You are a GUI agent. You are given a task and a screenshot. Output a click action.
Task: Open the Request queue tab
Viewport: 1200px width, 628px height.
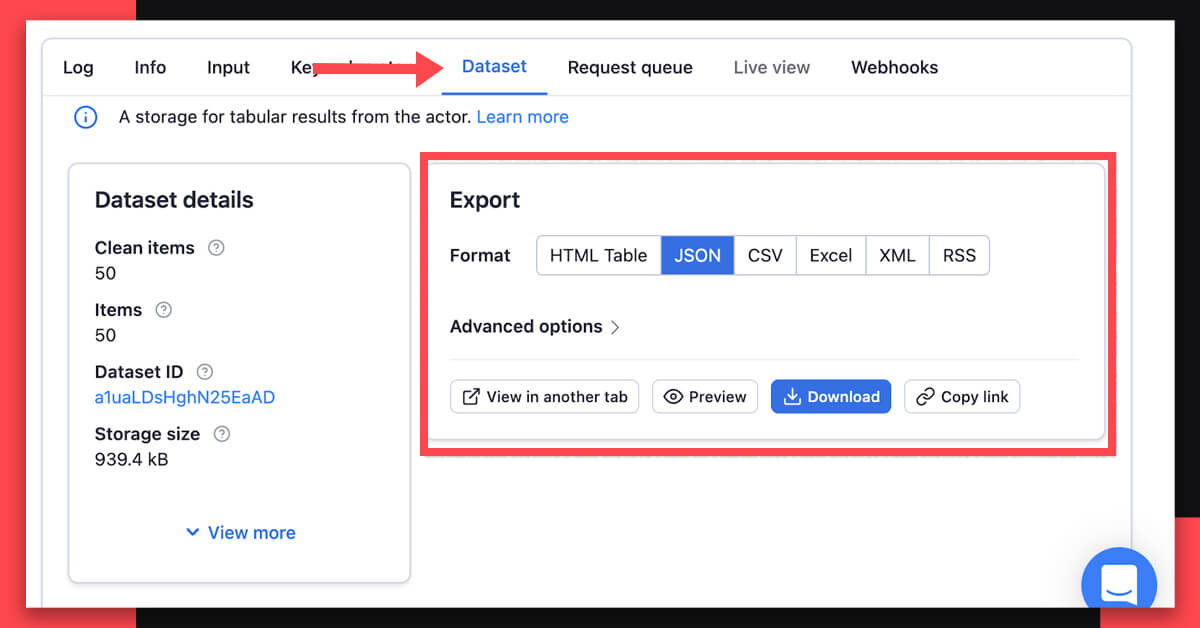pos(630,68)
